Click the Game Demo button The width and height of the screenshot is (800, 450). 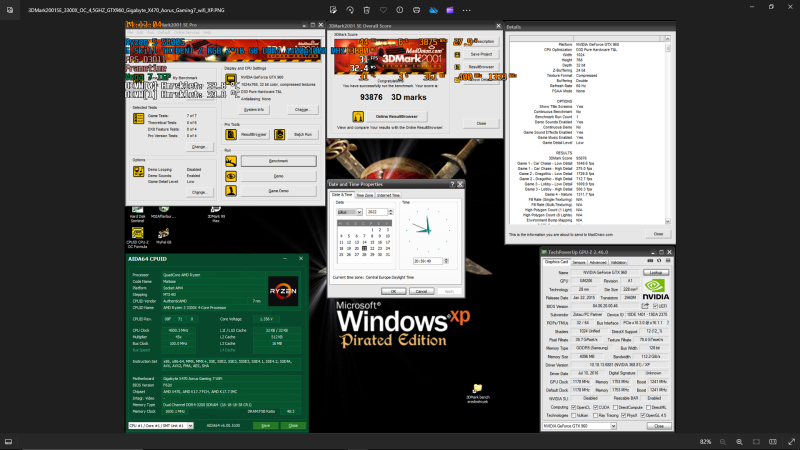pos(279,191)
